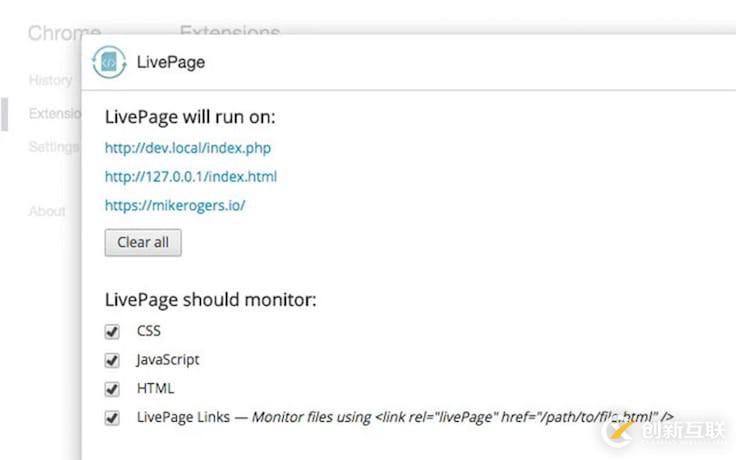Visit the mikerogers.io link
Viewport: 736px width, 460px height.
coord(175,206)
